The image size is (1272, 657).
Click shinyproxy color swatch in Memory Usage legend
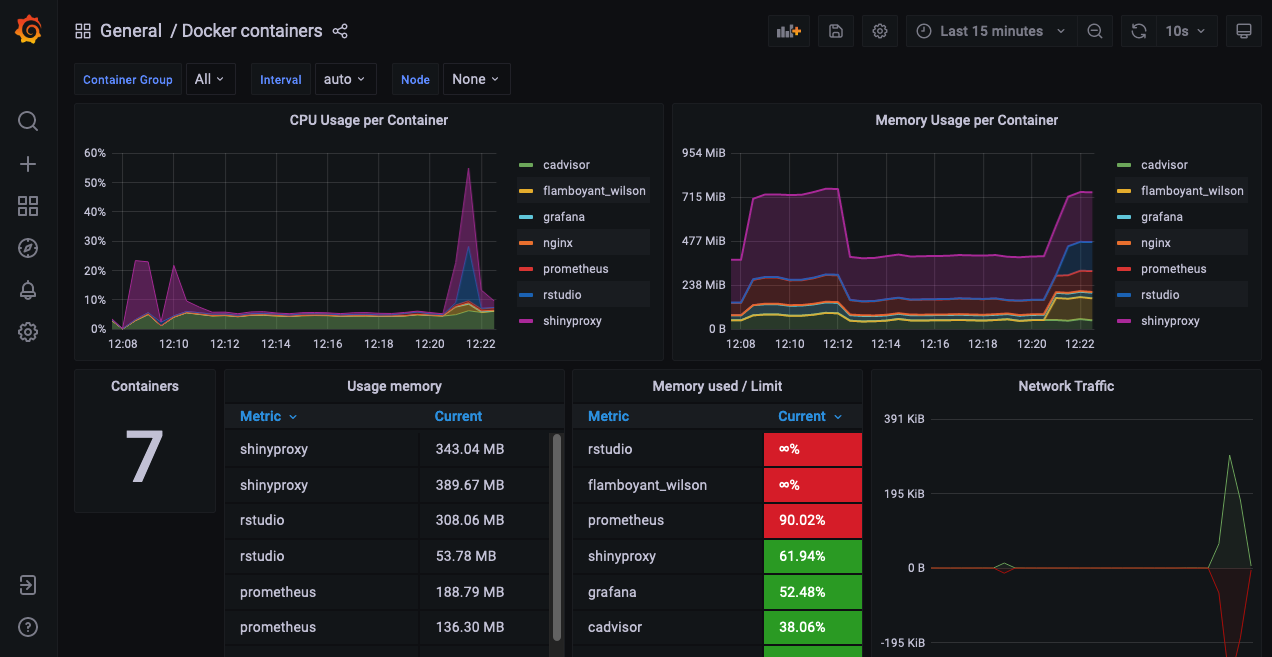point(1124,321)
